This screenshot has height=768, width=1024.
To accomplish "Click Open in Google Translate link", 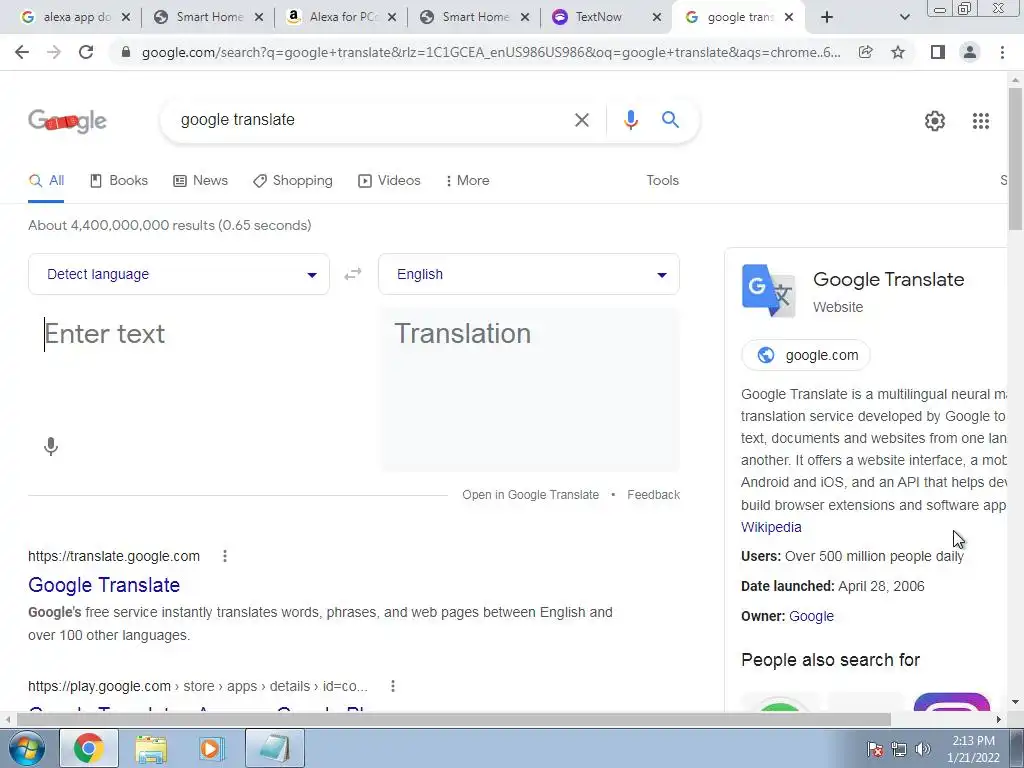I will pos(530,495).
